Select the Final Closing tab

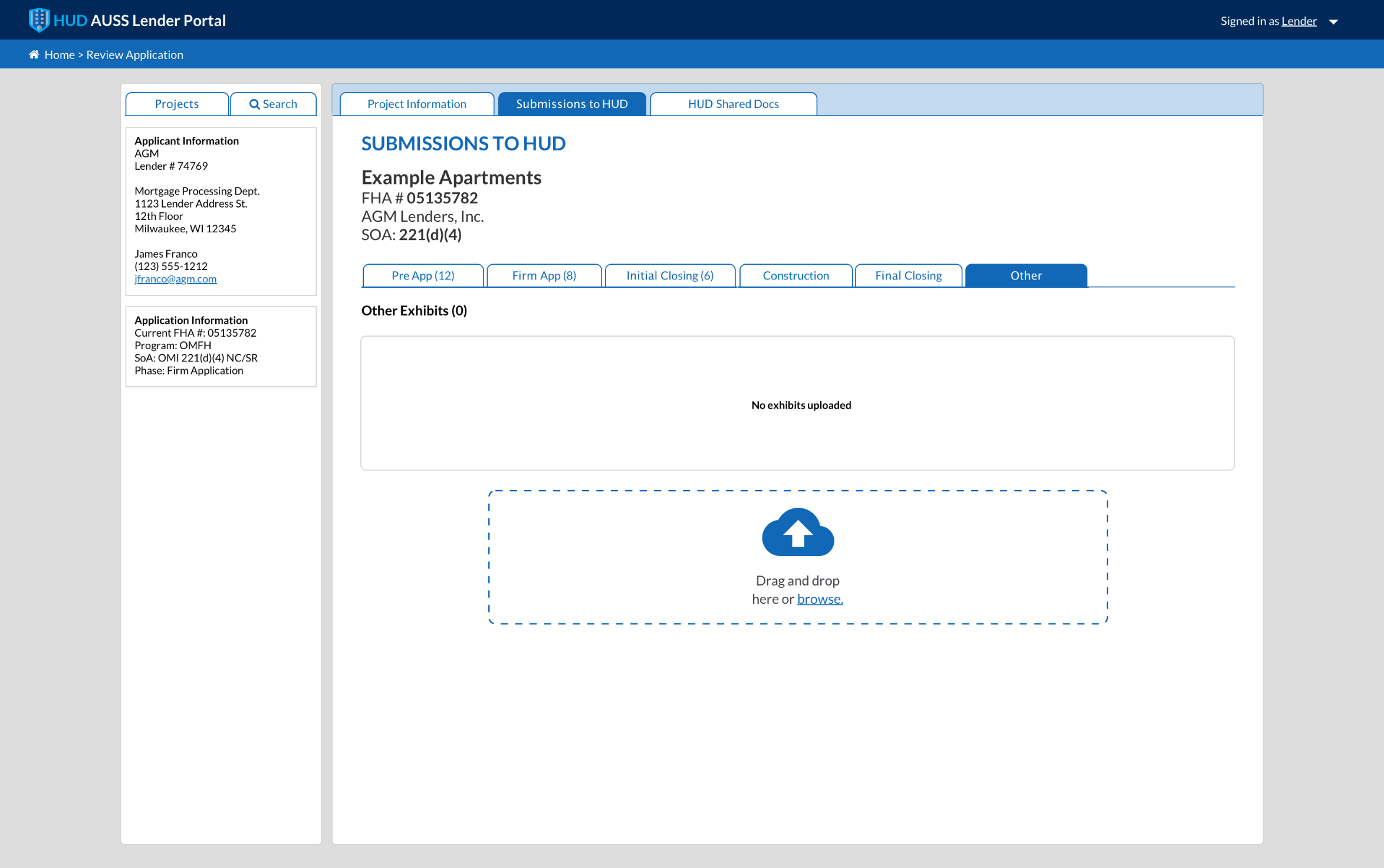click(x=908, y=276)
